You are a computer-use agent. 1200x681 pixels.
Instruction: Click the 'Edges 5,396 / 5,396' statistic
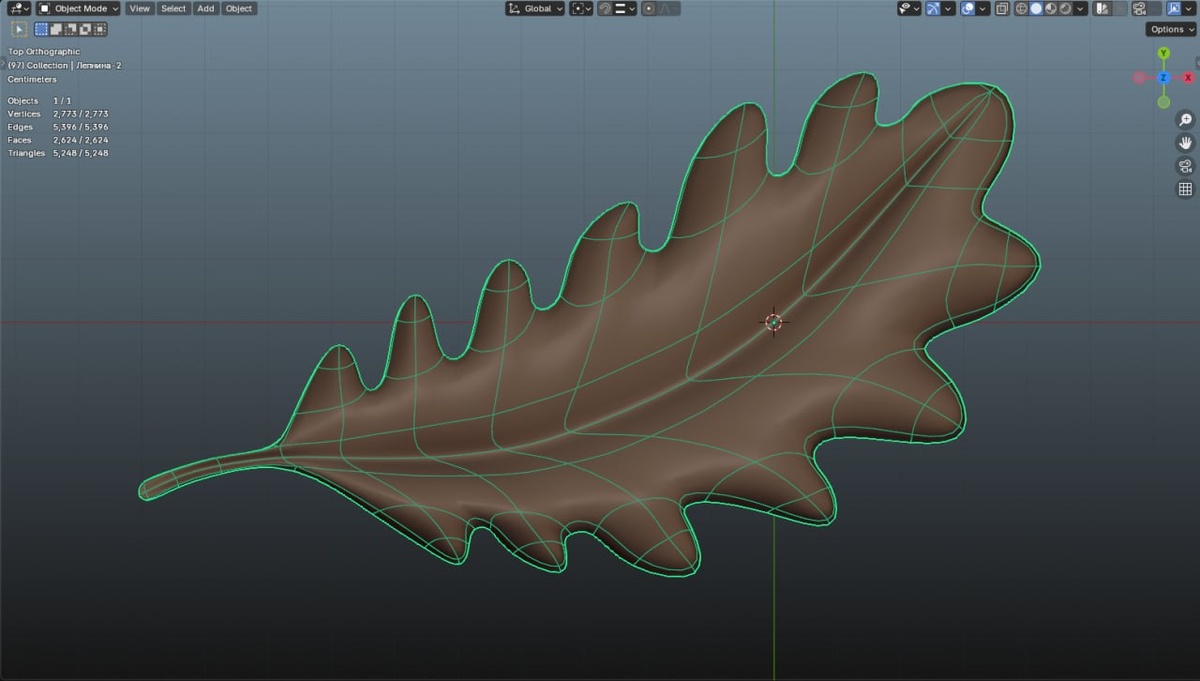click(58, 127)
